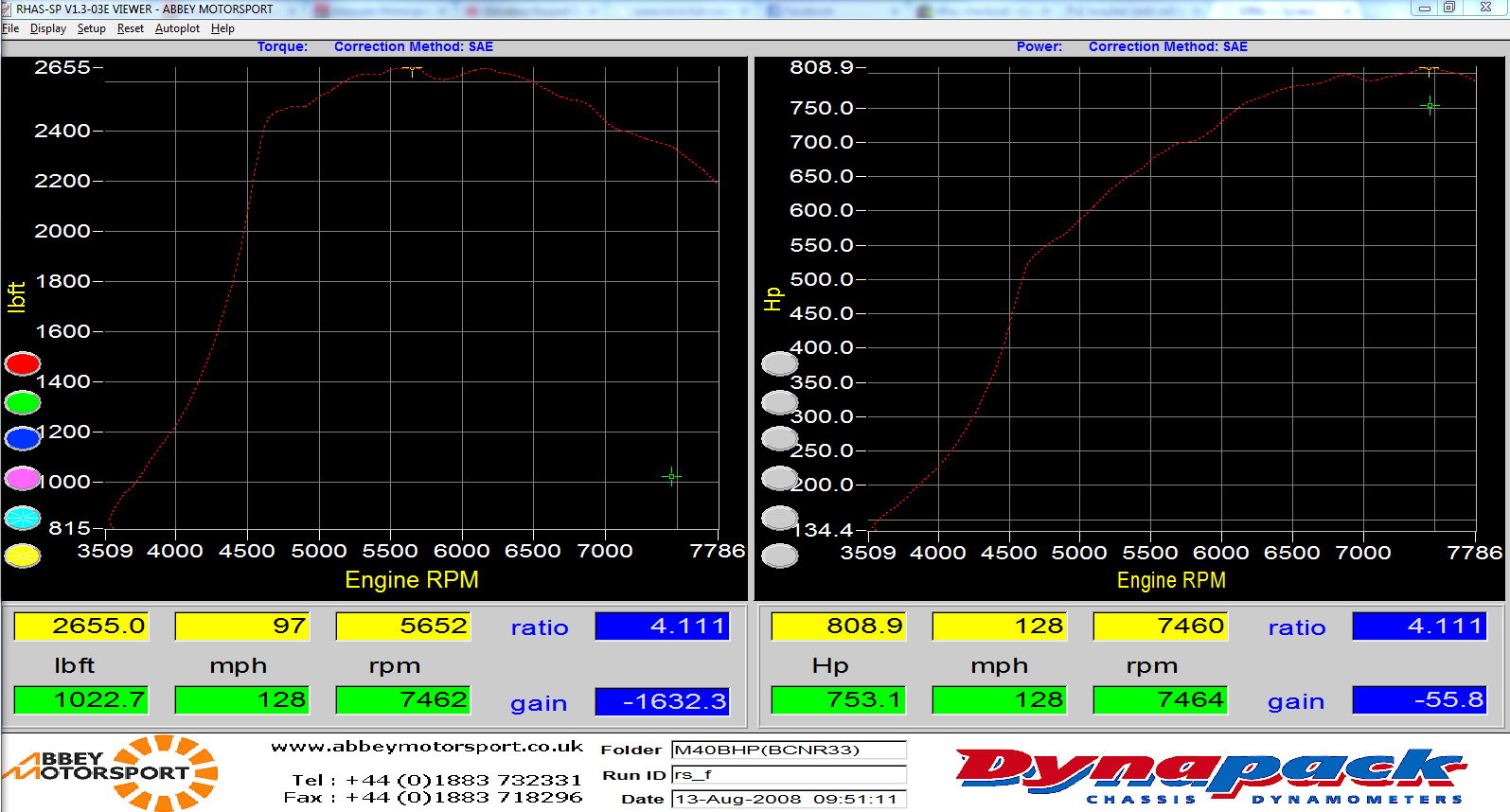Click the red run selector circle

coord(23,363)
